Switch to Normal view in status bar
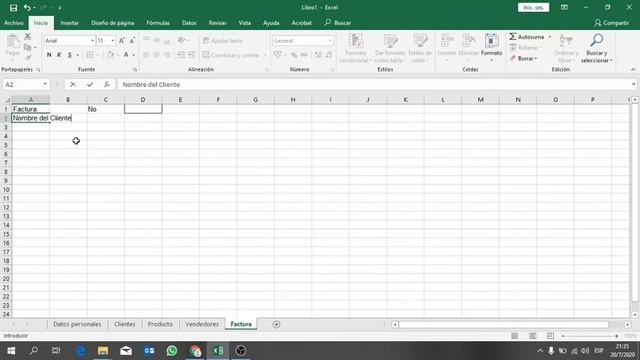This screenshot has width=640, height=360. pyautogui.click(x=515, y=336)
